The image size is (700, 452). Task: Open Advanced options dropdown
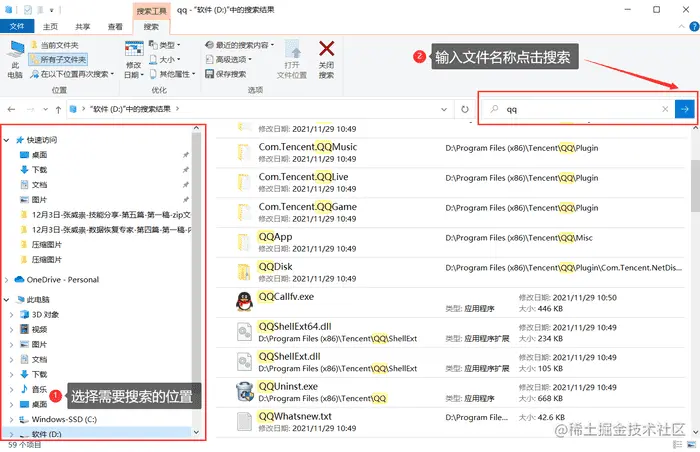click(229, 59)
